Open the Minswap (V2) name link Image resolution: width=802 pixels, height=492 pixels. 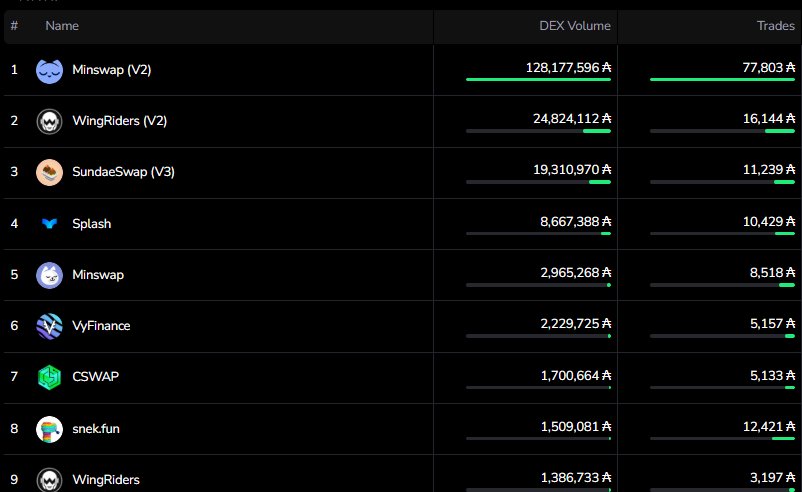click(112, 70)
